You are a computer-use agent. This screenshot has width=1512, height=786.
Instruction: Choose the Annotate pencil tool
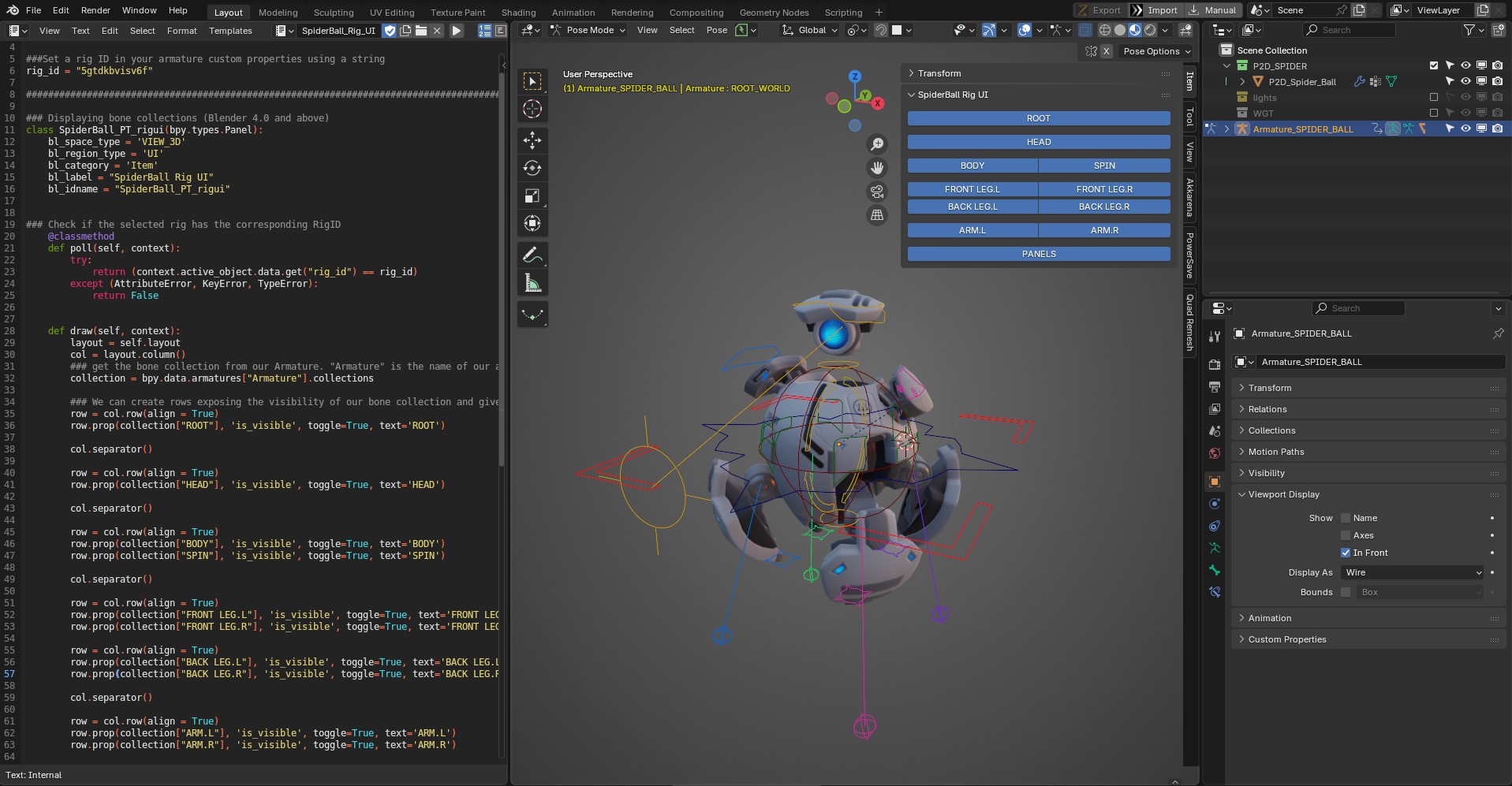pos(532,255)
